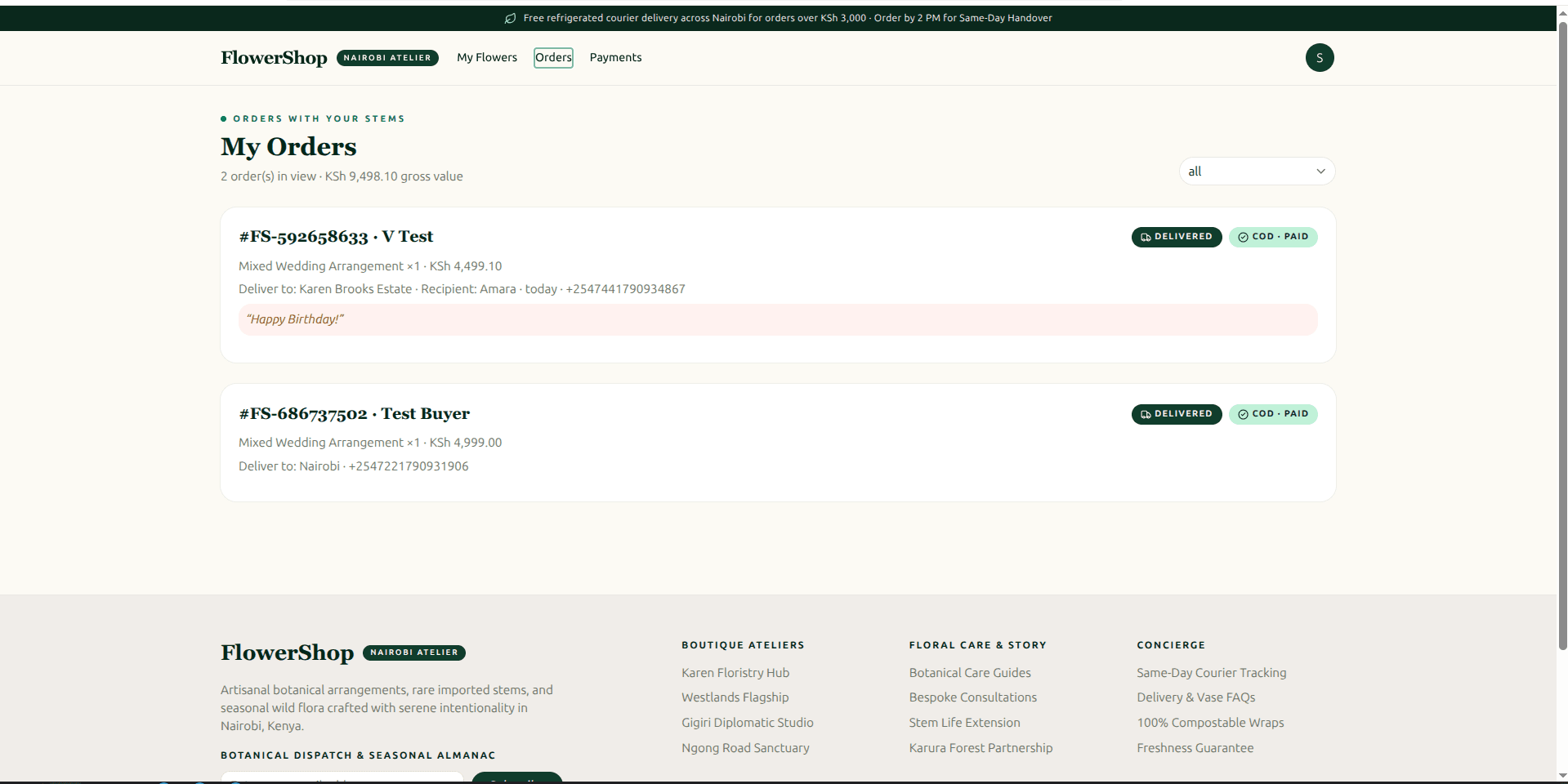Open the order status filter dropdown
This screenshot has height=784, width=1568.
[1257, 171]
